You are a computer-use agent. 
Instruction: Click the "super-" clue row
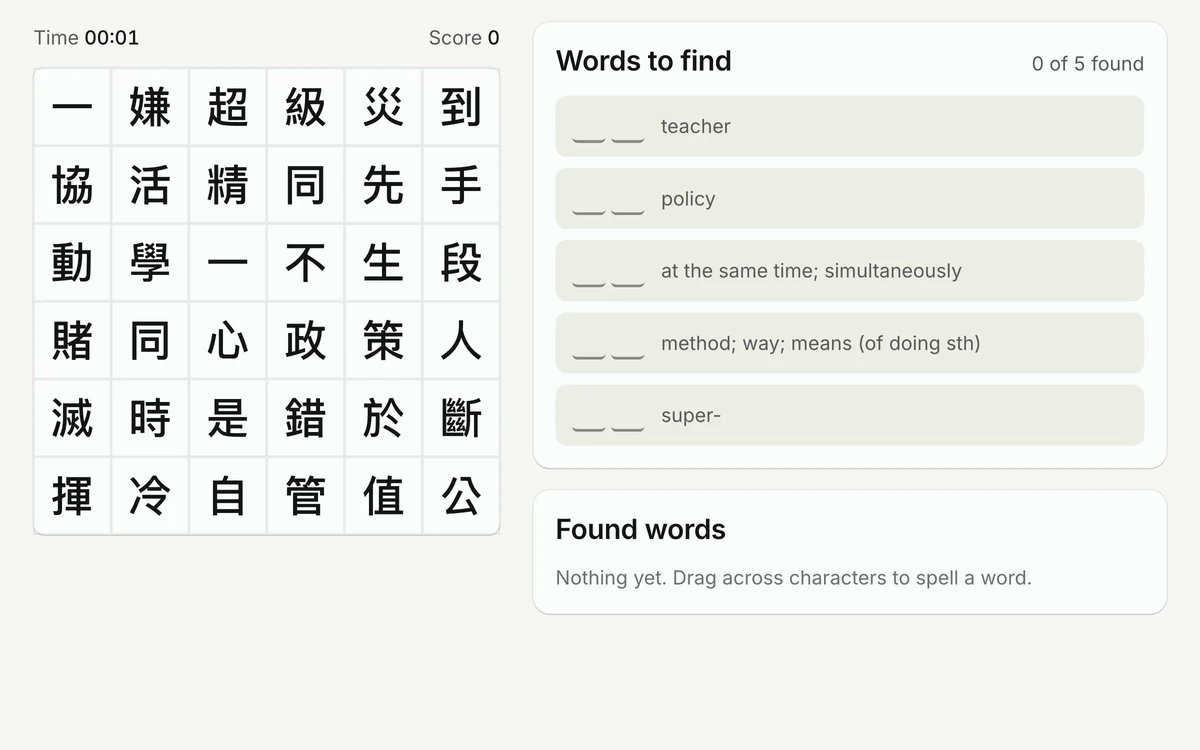coord(850,415)
